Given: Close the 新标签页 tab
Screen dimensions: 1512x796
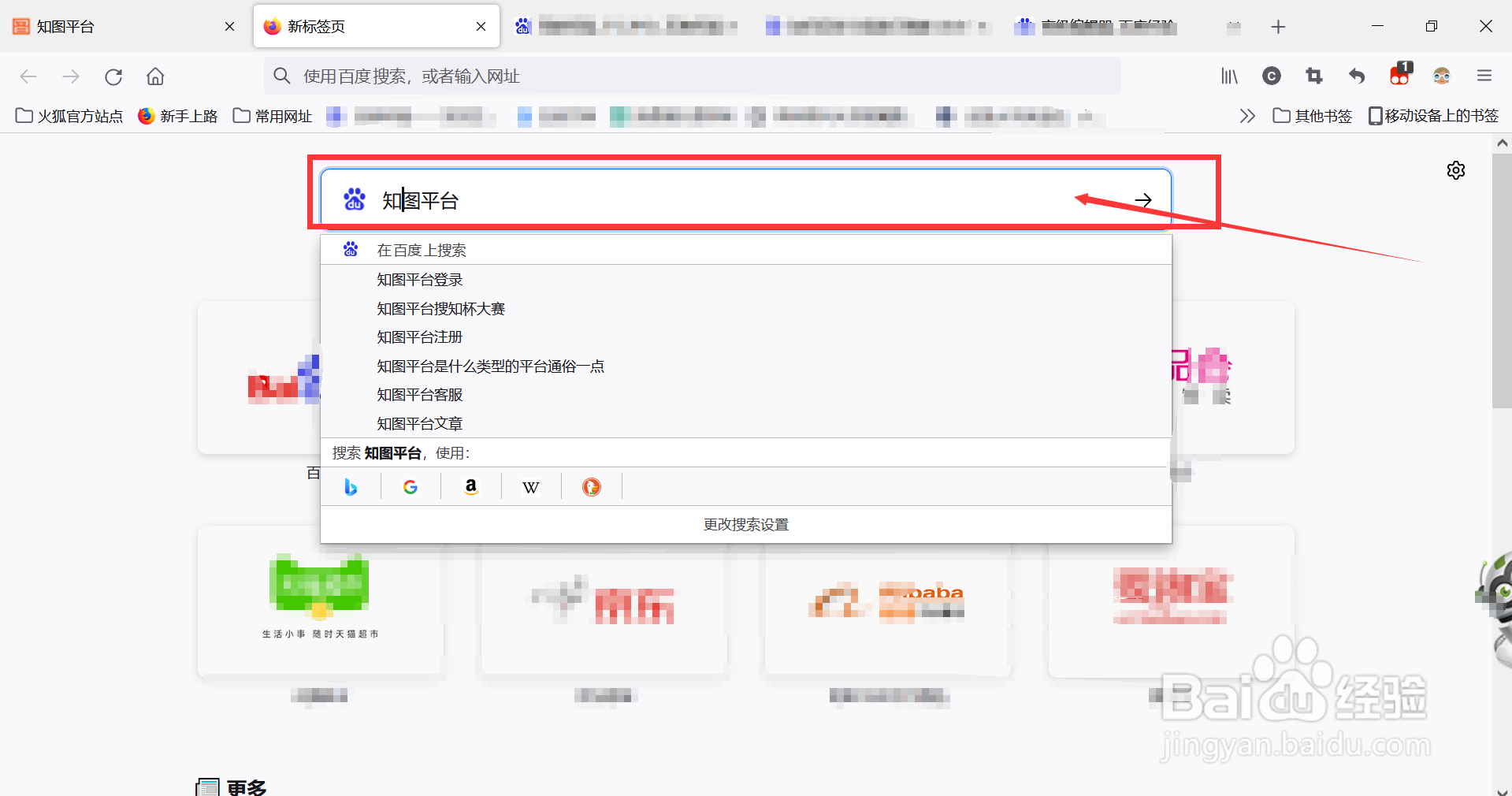Looking at the screenshot, I should click(x=481, y=27).
